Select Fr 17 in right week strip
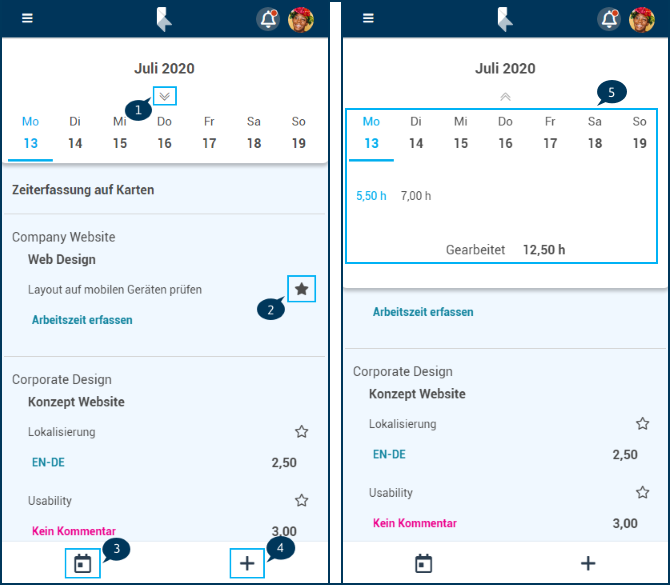This screenshot has width=670, height=585. click(550, 133)
